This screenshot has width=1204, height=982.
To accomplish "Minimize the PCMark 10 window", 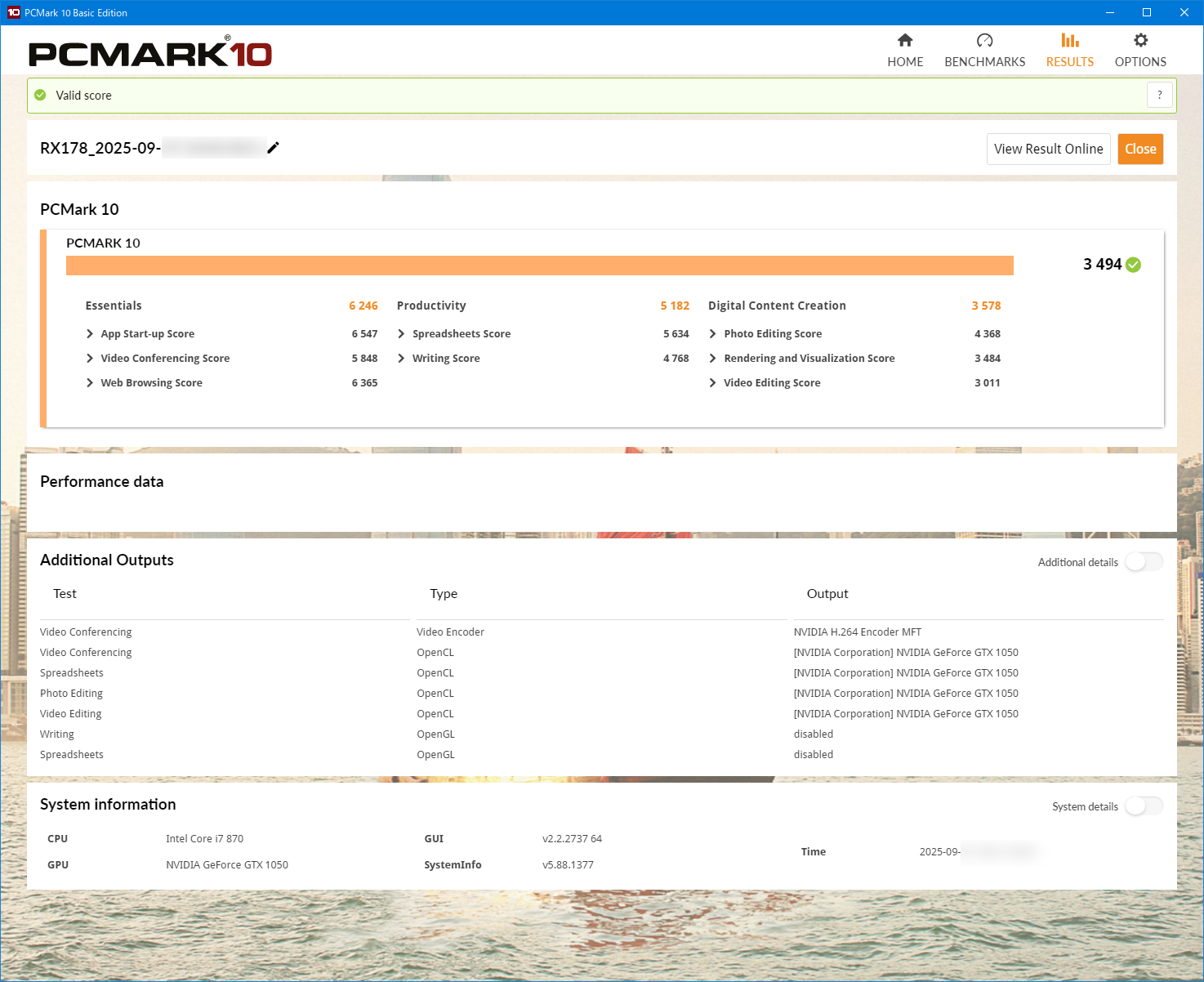I will pos(1110,12).
